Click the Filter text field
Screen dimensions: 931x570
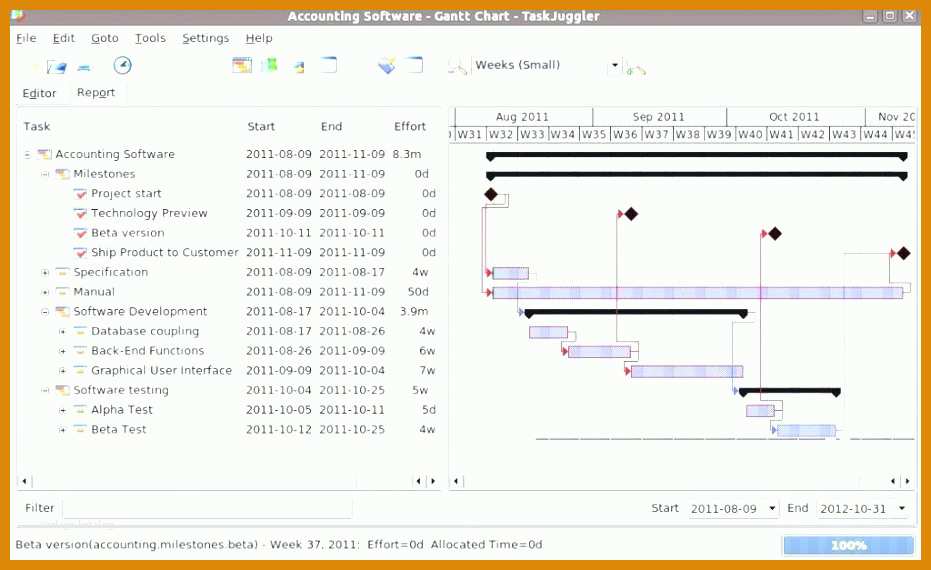click(207, 508)
